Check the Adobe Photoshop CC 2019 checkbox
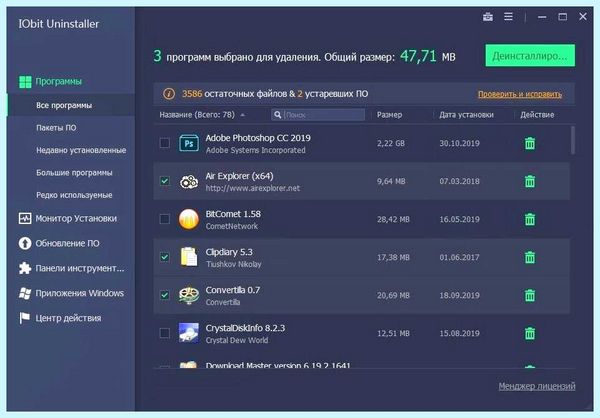 [x=165, y=143]
